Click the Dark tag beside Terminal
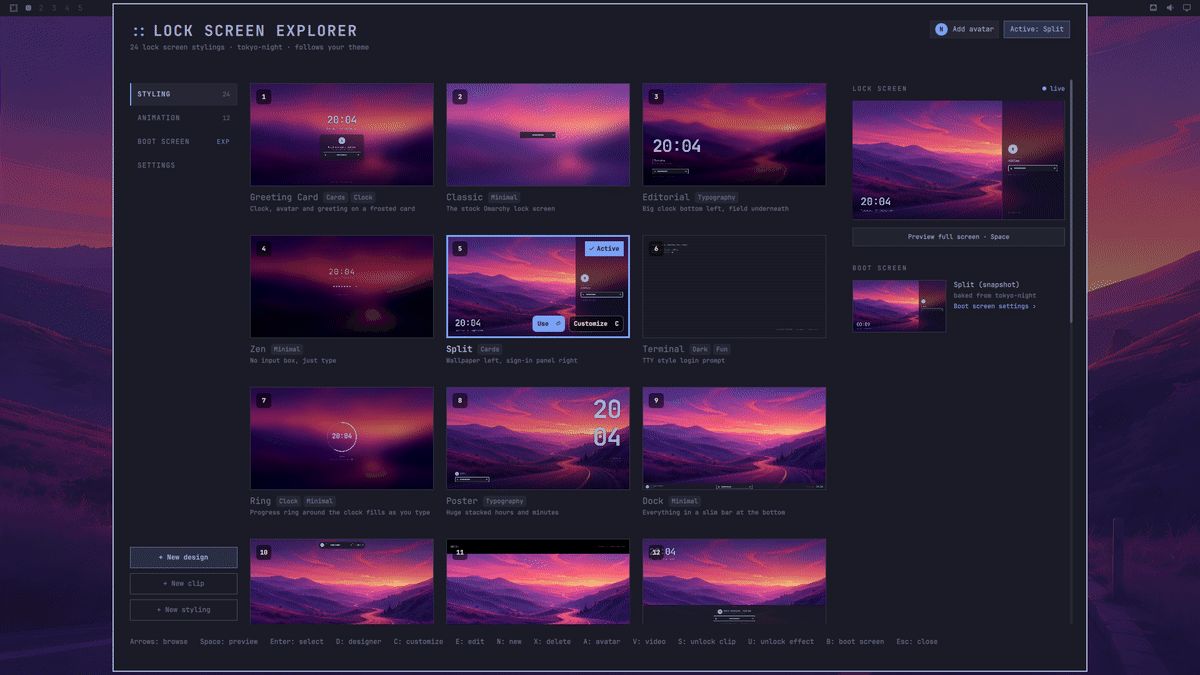 point(700,350)
